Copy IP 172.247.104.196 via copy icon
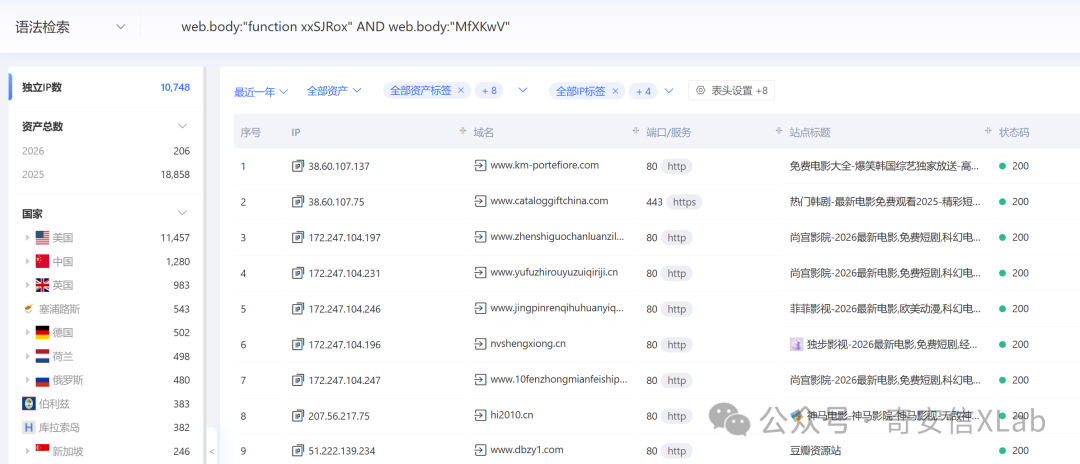This screenshot has height=464, width=1080. [x=298, y=344]
